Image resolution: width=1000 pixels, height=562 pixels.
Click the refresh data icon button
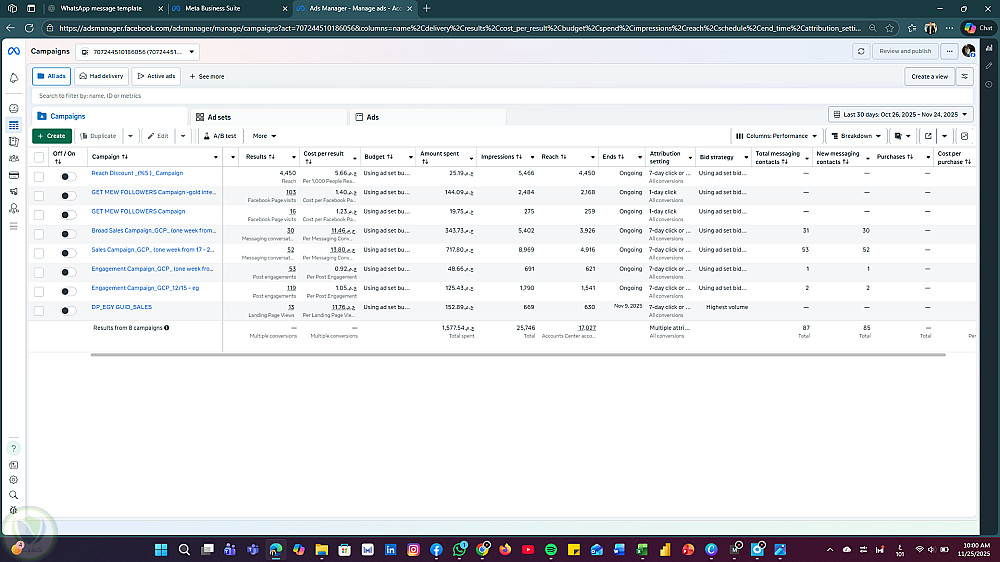(861, 51)
